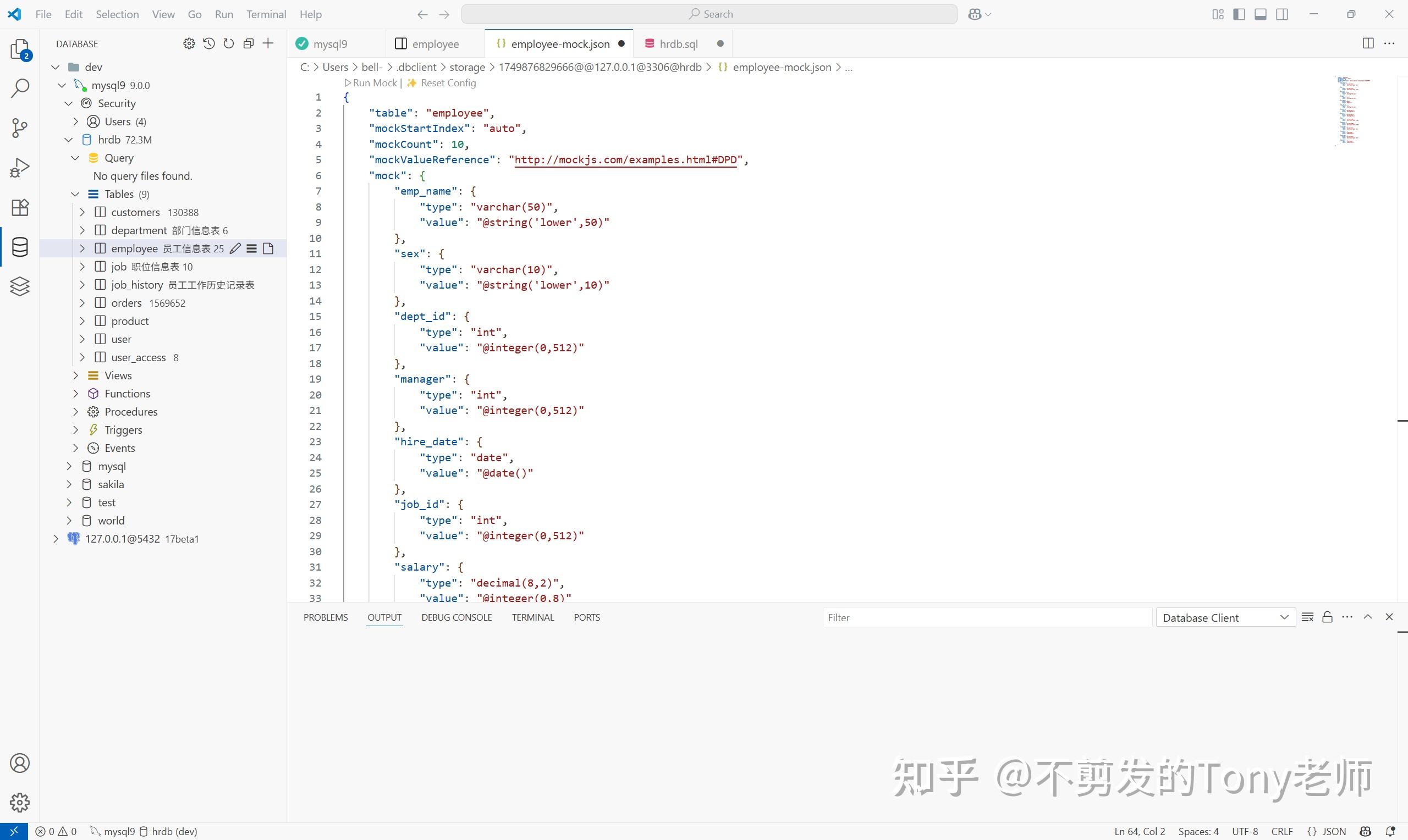Toggle the primary side bar visibility
This screenshot has width=1408, height=840.
[1239, 14]
